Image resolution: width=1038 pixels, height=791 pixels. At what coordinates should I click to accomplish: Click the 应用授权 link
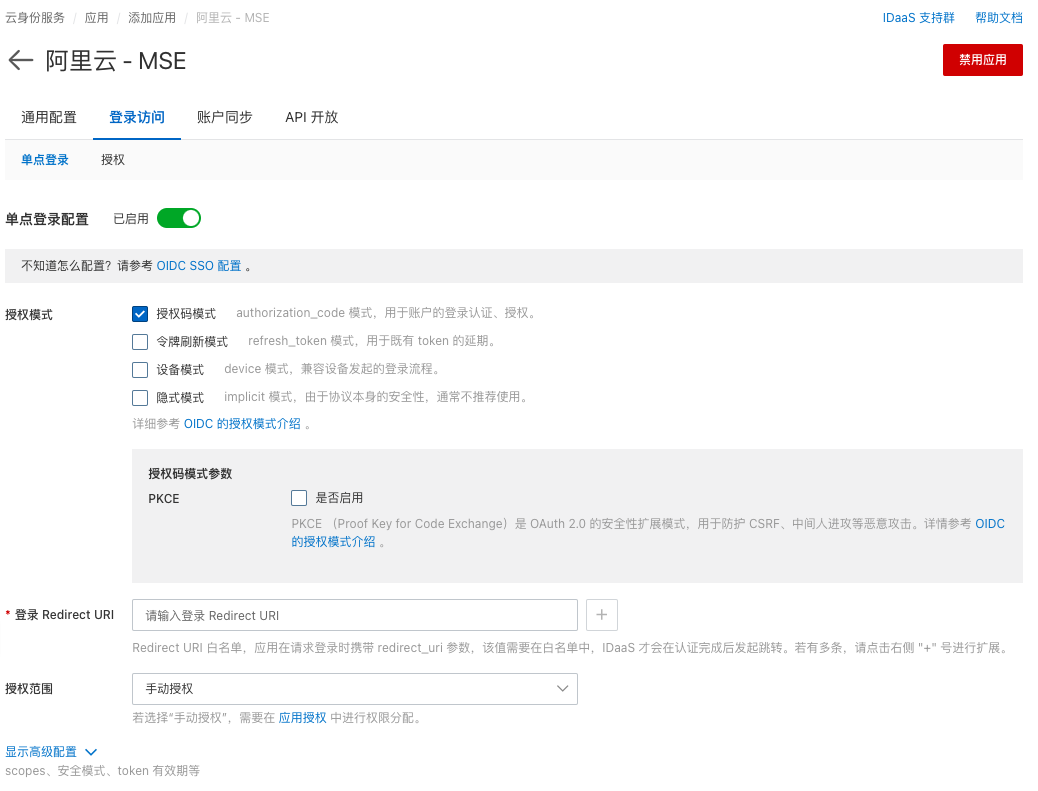[x=303, y=718]
